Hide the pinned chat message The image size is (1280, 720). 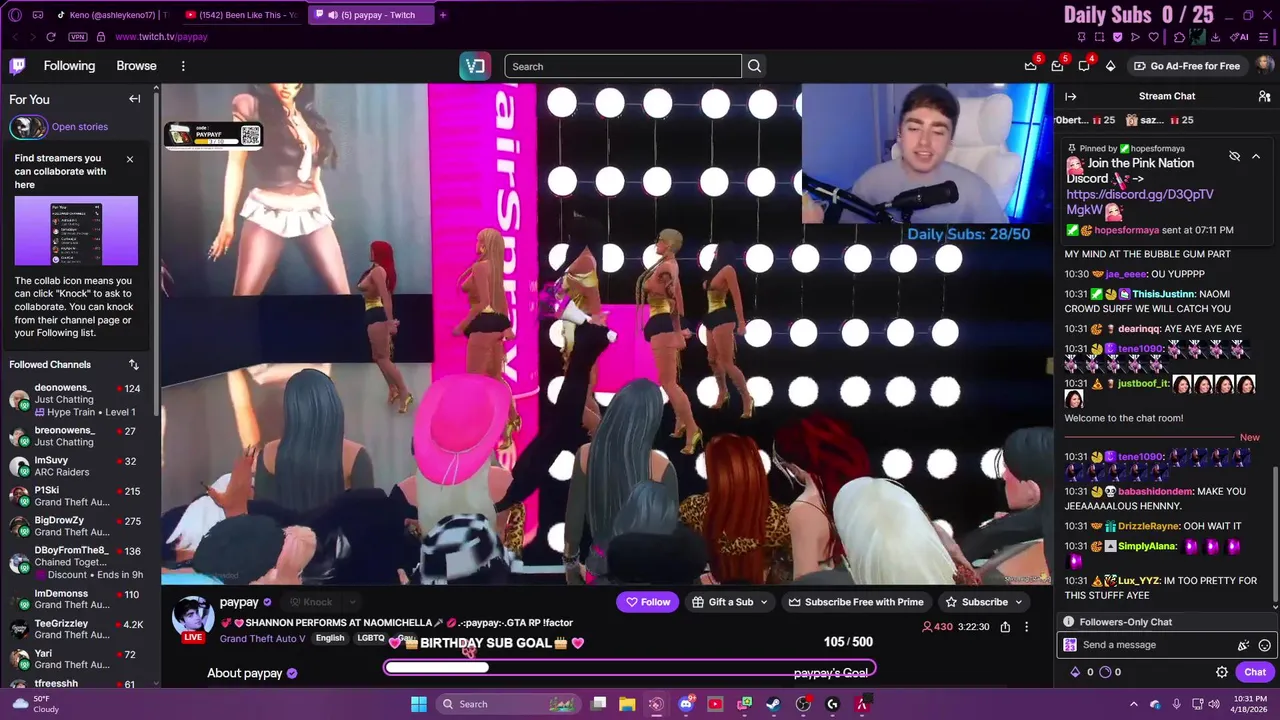(1234, 157)
